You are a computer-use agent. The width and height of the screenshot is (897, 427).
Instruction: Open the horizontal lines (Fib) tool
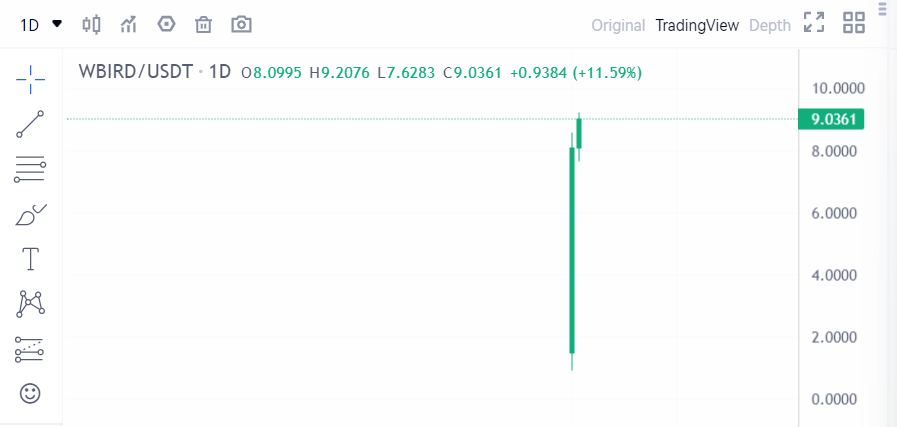coord(30,169)
